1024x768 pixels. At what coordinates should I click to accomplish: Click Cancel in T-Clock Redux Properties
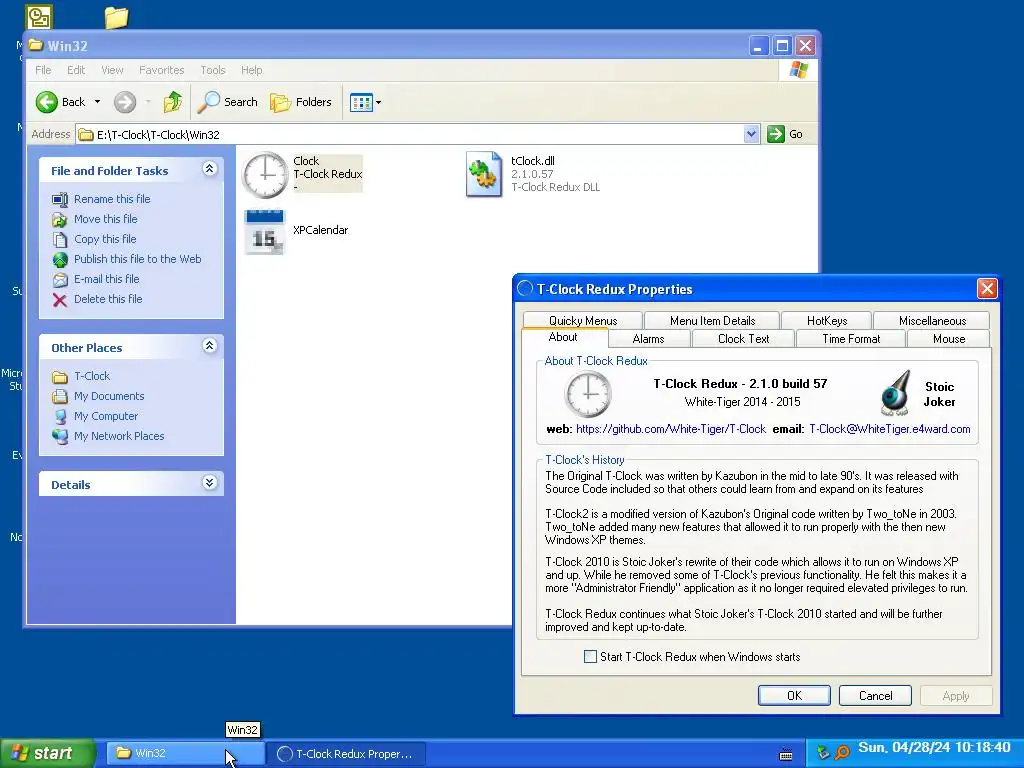point(875,696)
